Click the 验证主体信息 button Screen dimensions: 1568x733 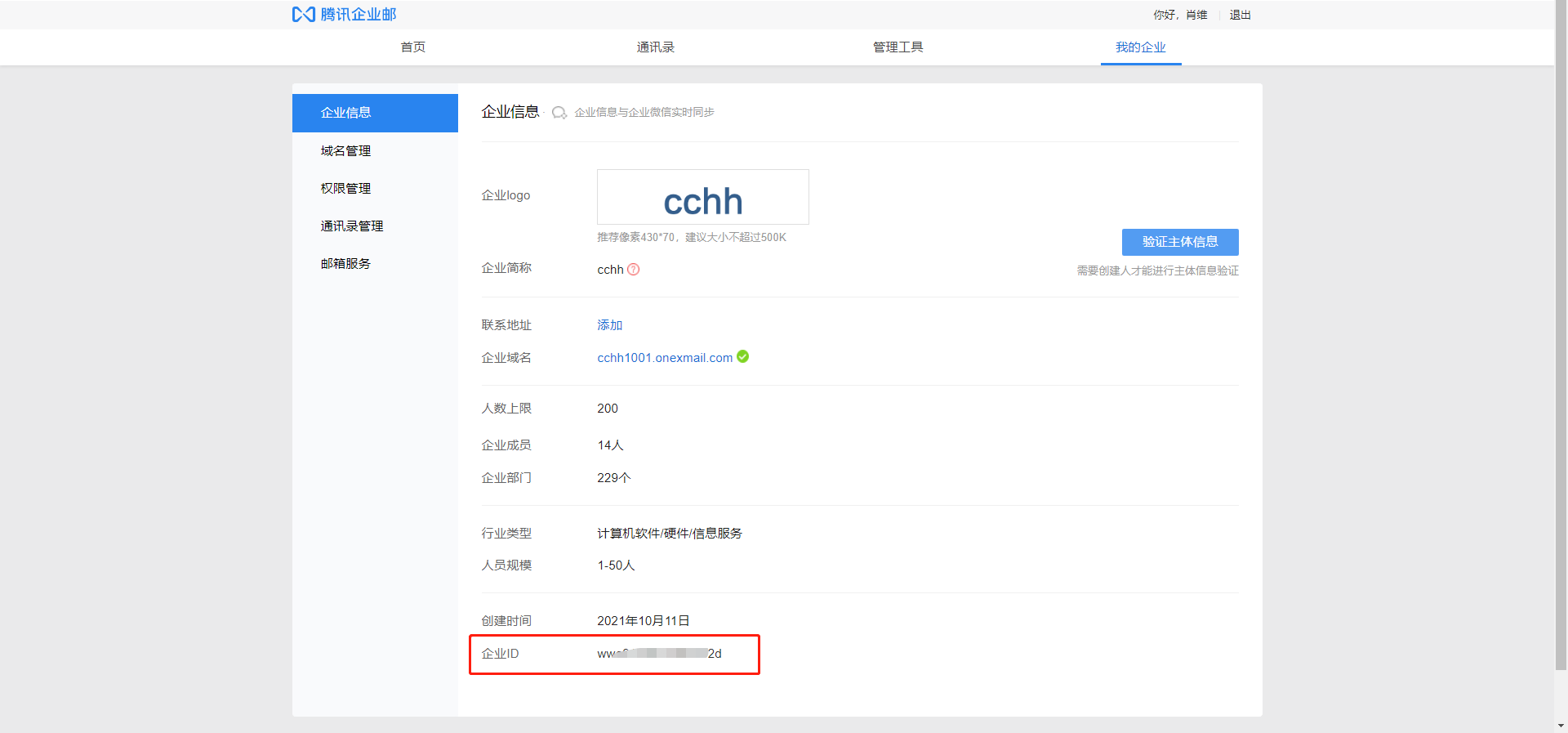(x=1180, y=242)
